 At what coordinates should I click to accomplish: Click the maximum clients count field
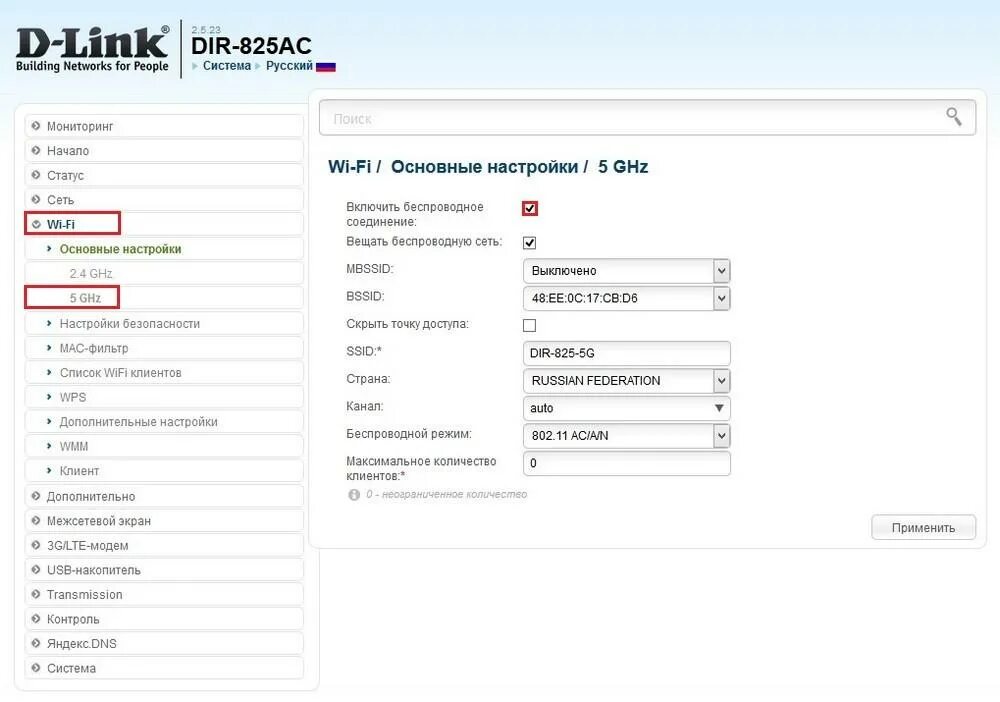[626, 464]
